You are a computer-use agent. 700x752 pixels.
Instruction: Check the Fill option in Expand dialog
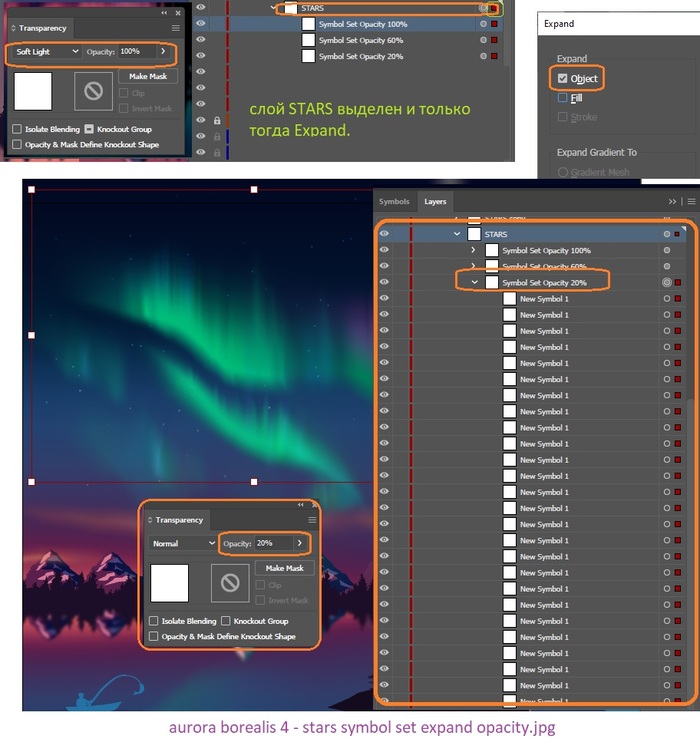tap(564, 97)
